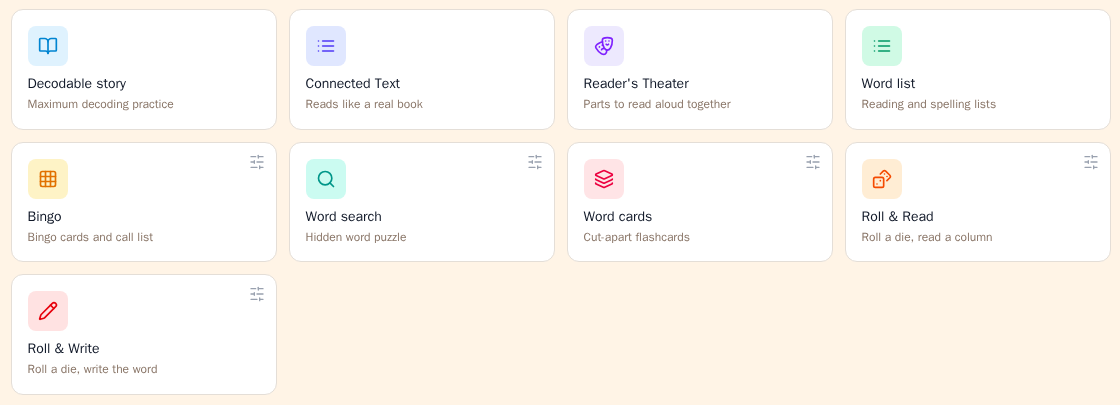
Task: Select the dice icon for Roll & Read
Action: click(881, 179)
